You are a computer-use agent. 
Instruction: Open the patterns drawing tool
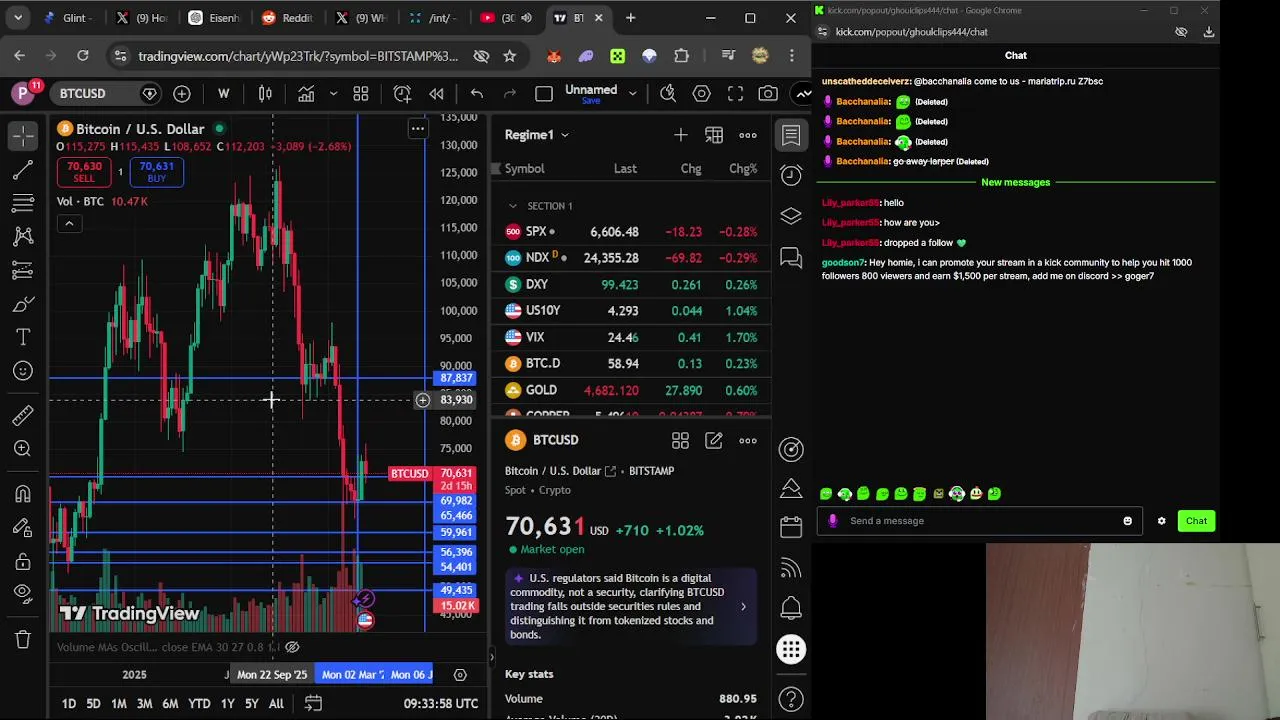point(23,236)
